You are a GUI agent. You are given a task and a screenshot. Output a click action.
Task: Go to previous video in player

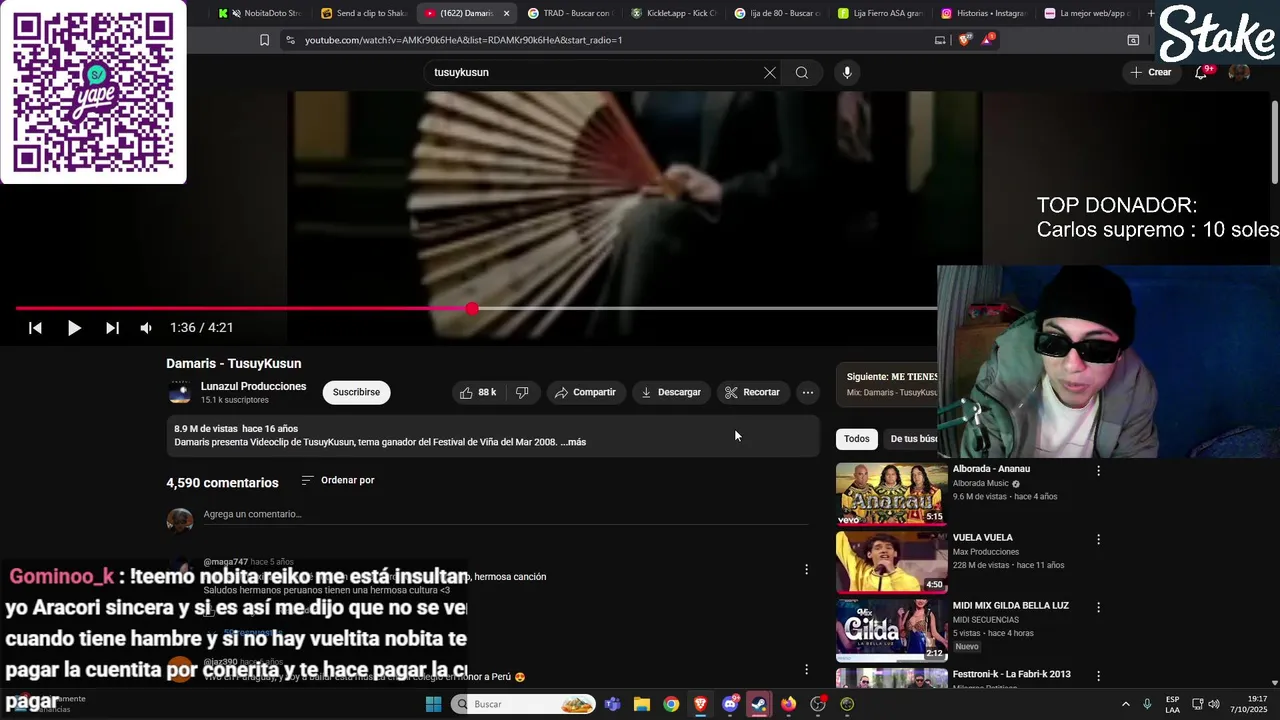[x=35, y=328]
